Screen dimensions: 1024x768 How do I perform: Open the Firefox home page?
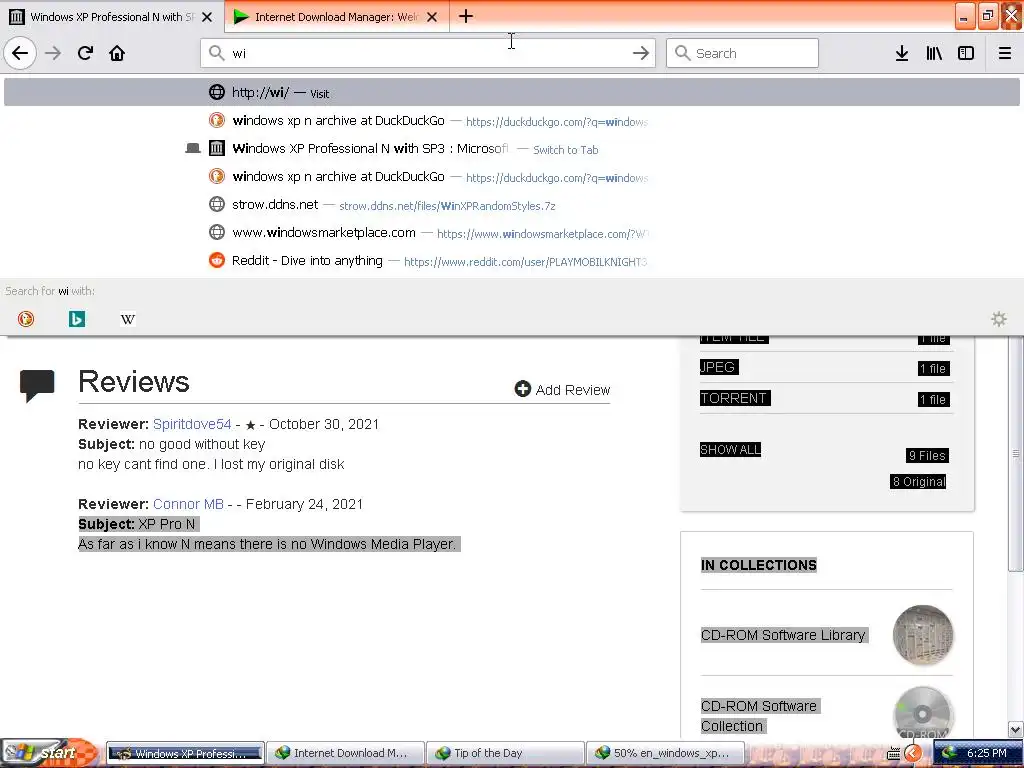pos(117,53)
